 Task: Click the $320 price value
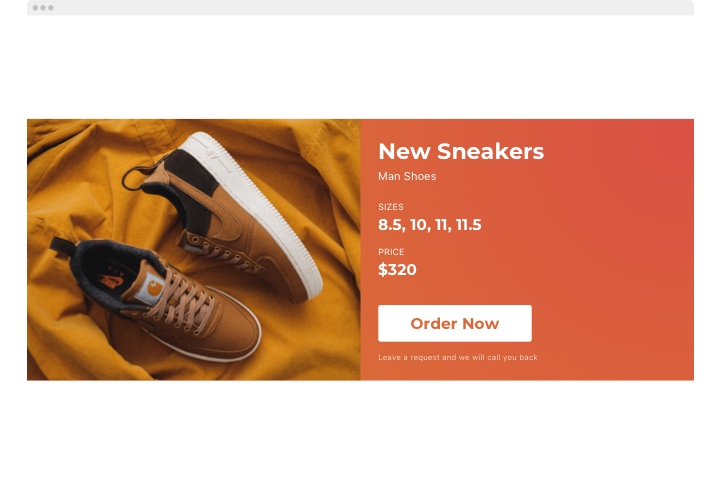pyautogui.click(x=397, y=270)
